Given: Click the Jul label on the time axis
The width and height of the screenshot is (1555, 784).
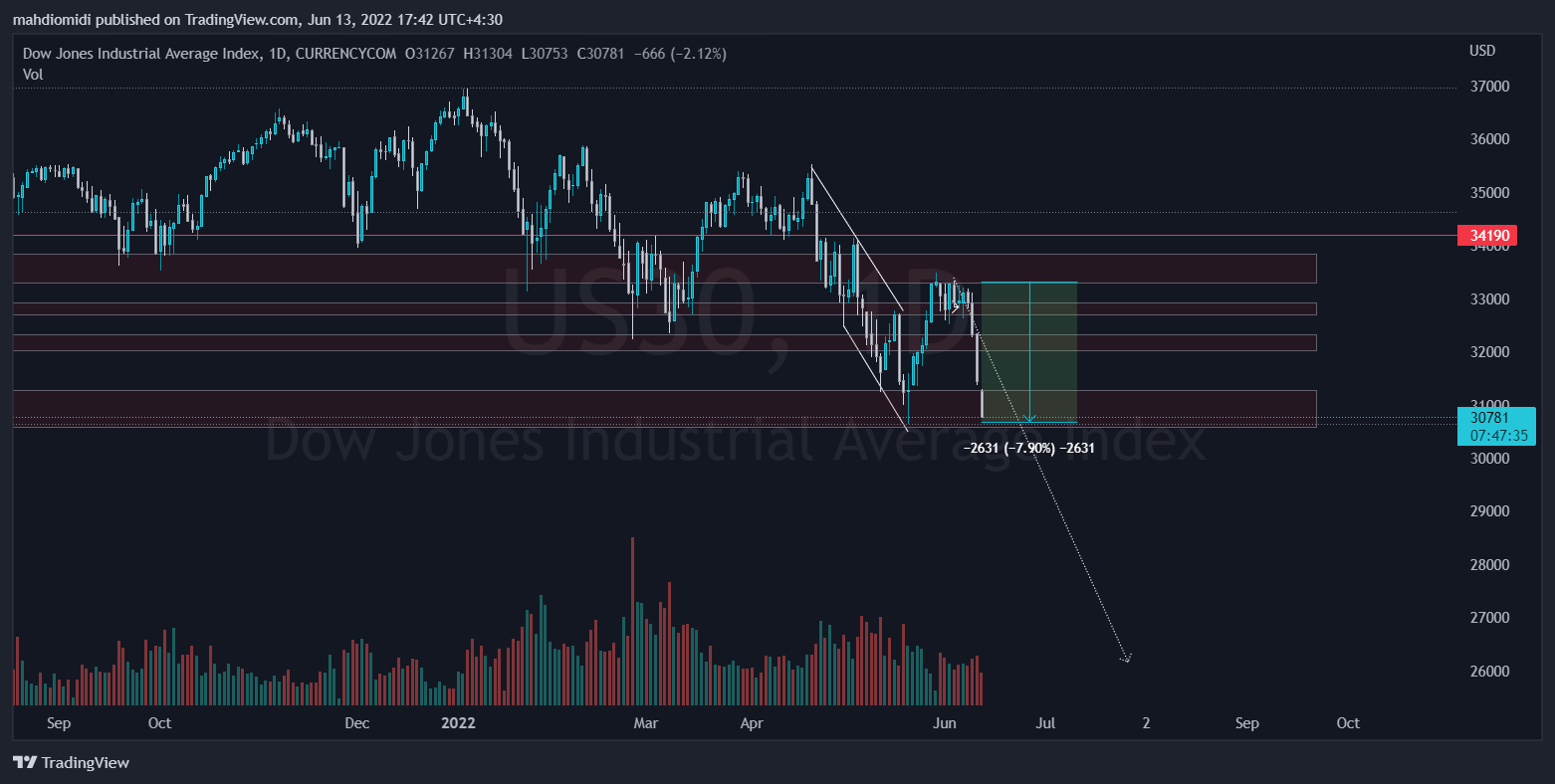Looking at the screenshot, I should (1045, 723).
